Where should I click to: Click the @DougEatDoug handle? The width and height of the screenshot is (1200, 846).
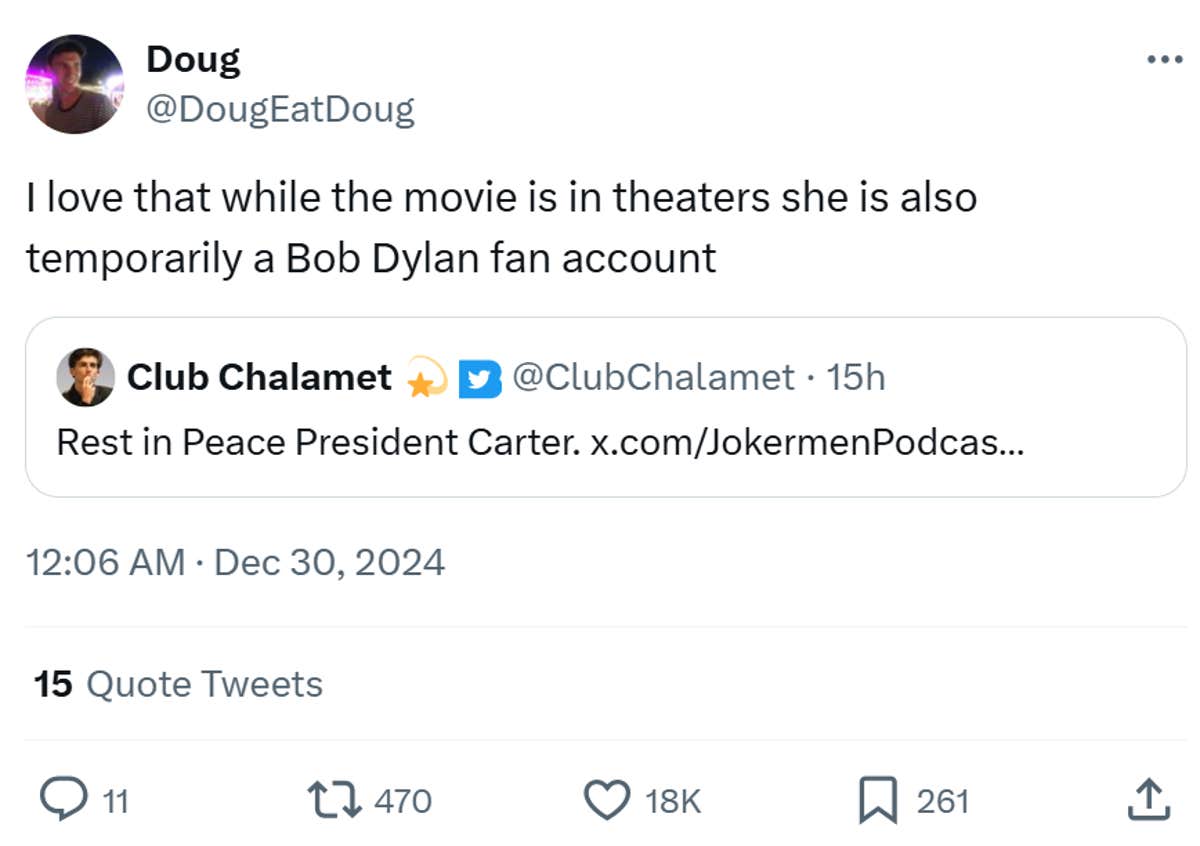point(280,108)
